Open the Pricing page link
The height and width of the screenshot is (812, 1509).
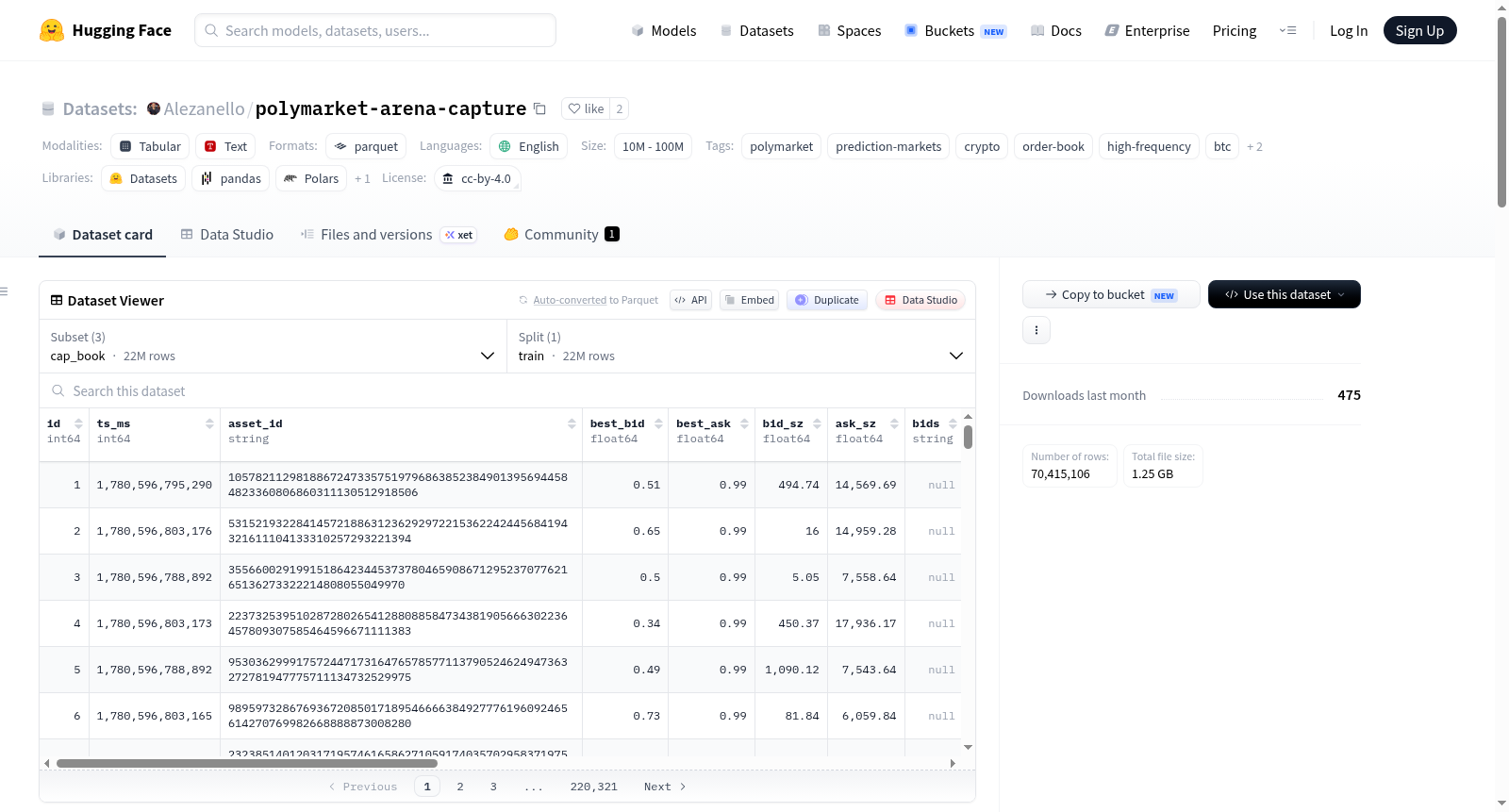coord(1235,30)
